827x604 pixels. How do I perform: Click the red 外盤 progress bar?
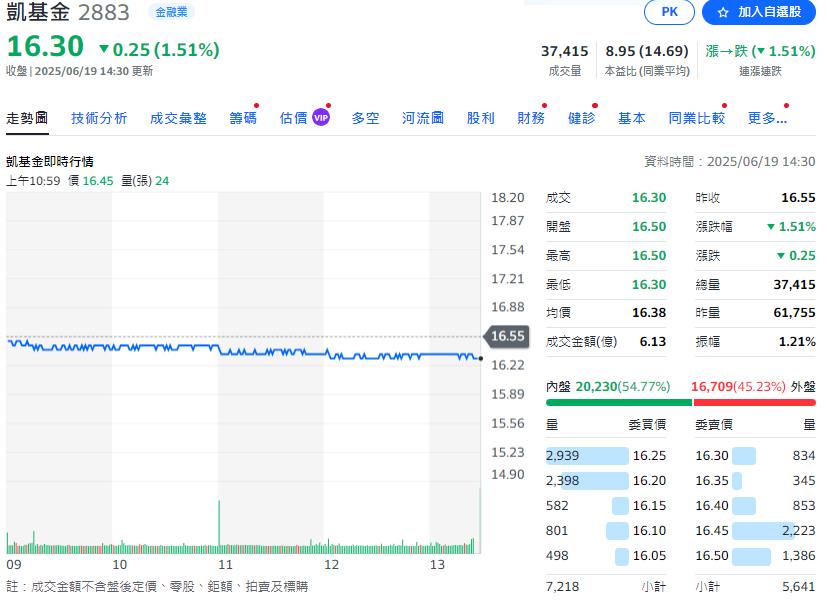click(x=754, y=402)
